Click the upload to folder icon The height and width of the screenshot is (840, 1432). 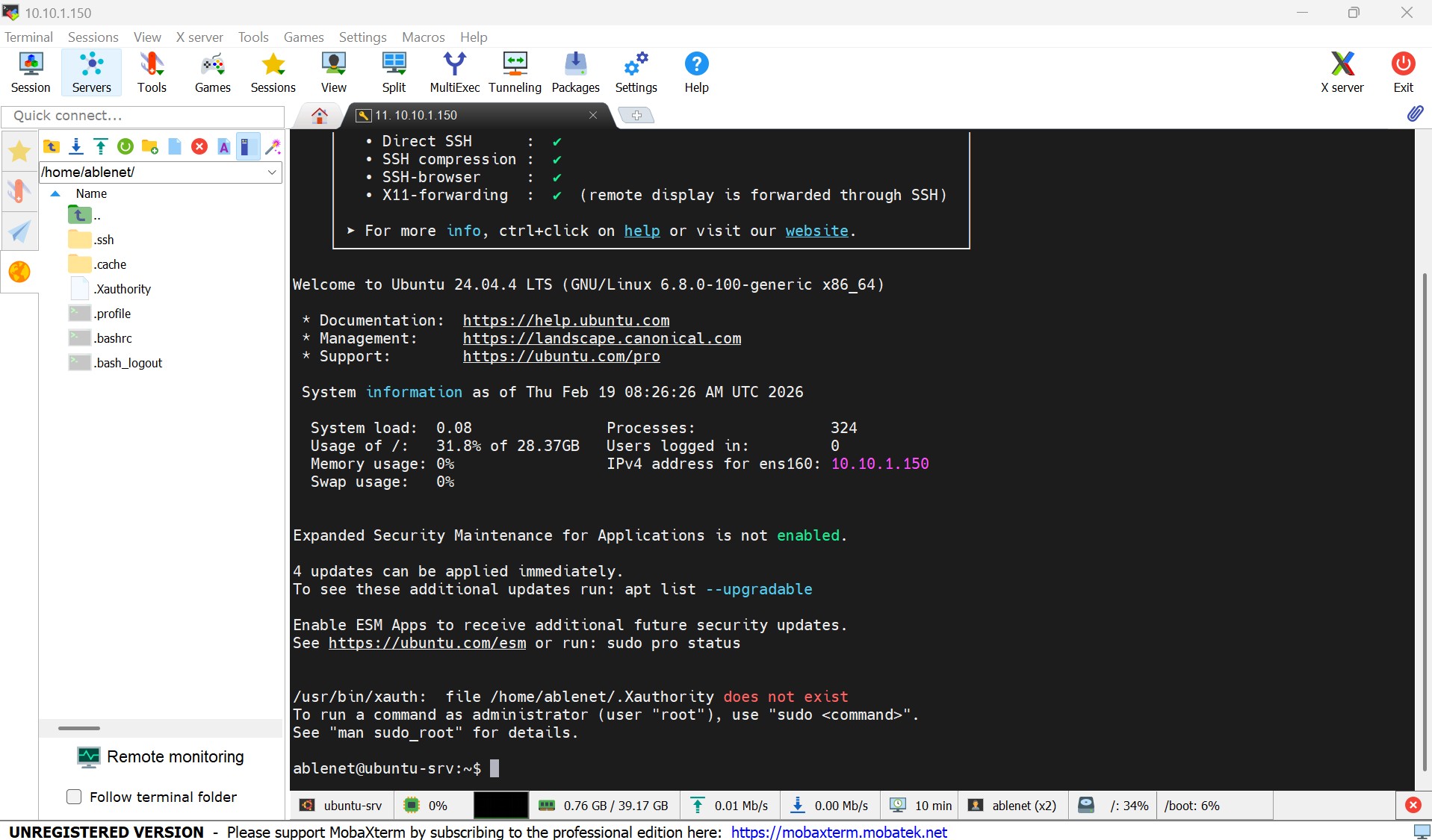pos(101,146)
